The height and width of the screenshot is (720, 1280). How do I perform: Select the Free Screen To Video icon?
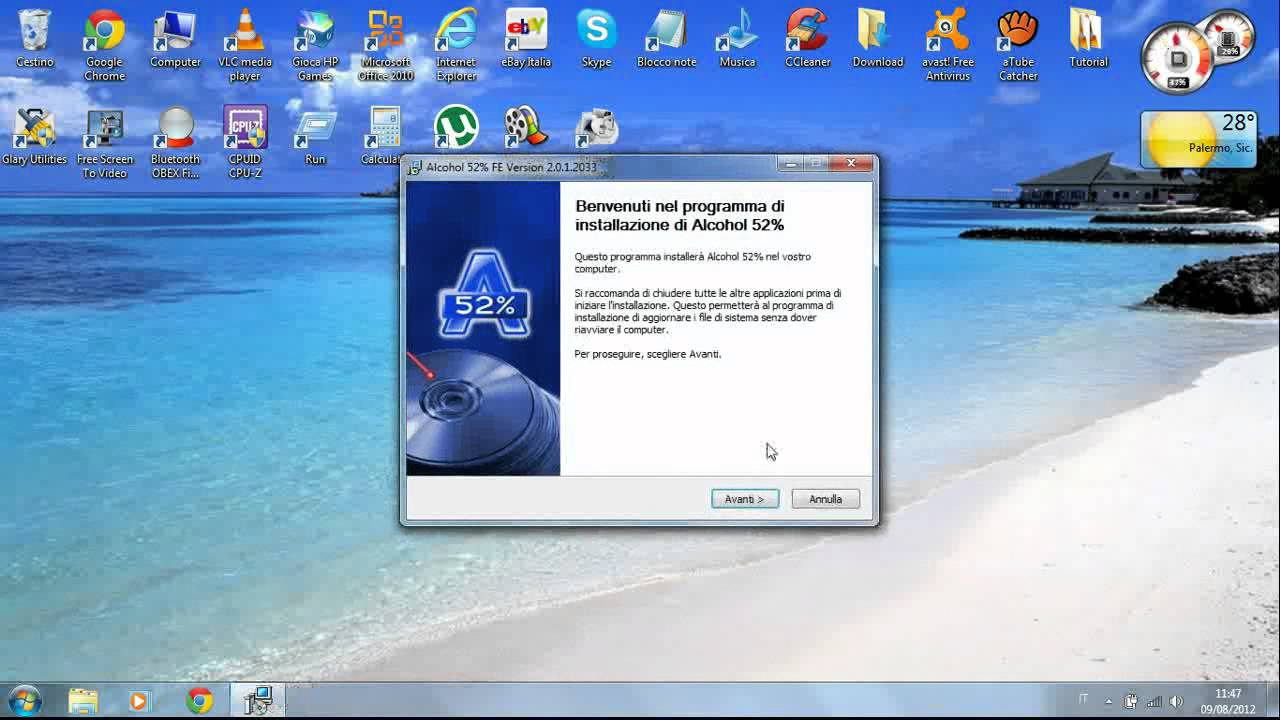(x=104, y=143)
